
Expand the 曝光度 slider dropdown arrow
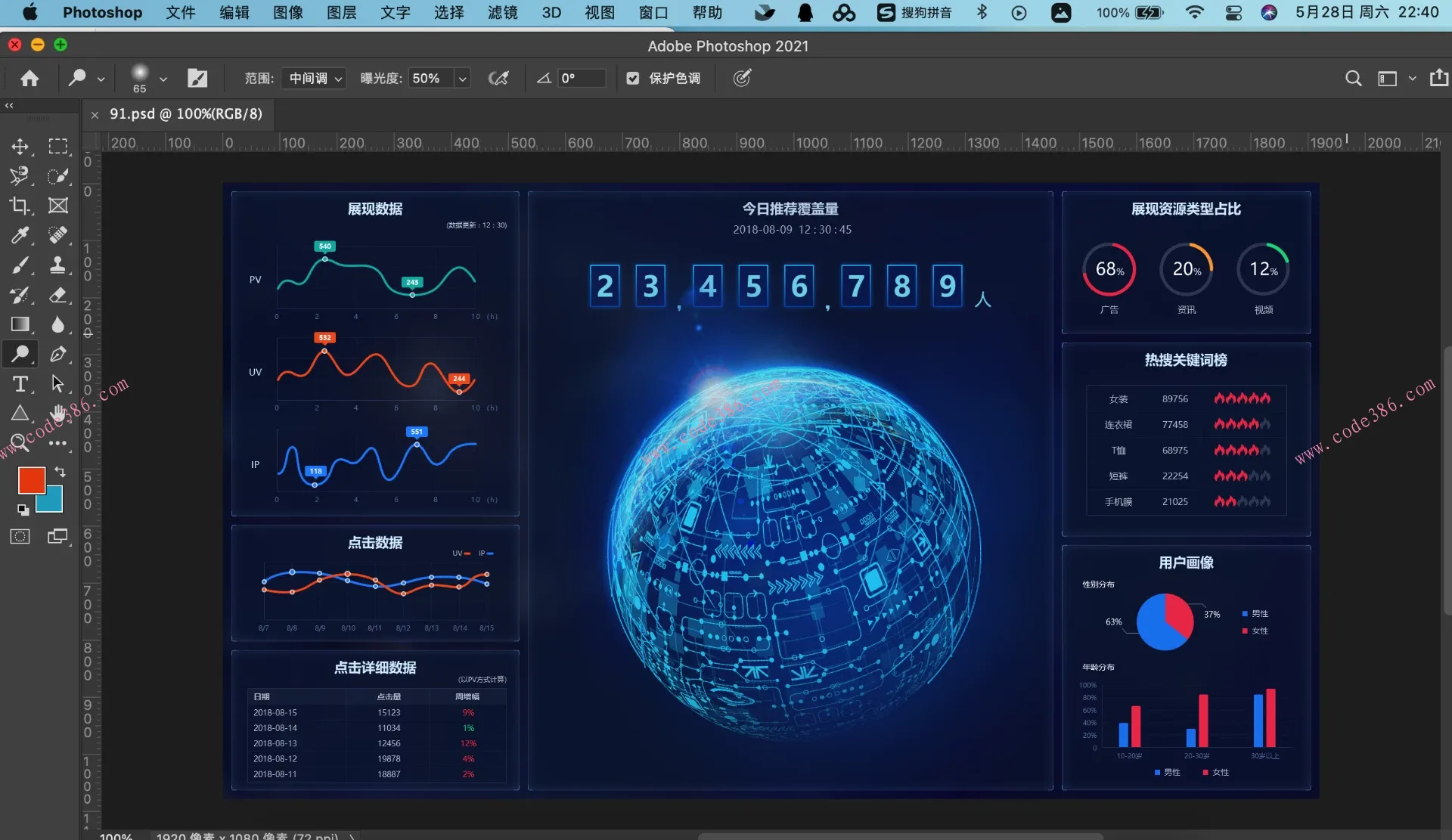463,78
